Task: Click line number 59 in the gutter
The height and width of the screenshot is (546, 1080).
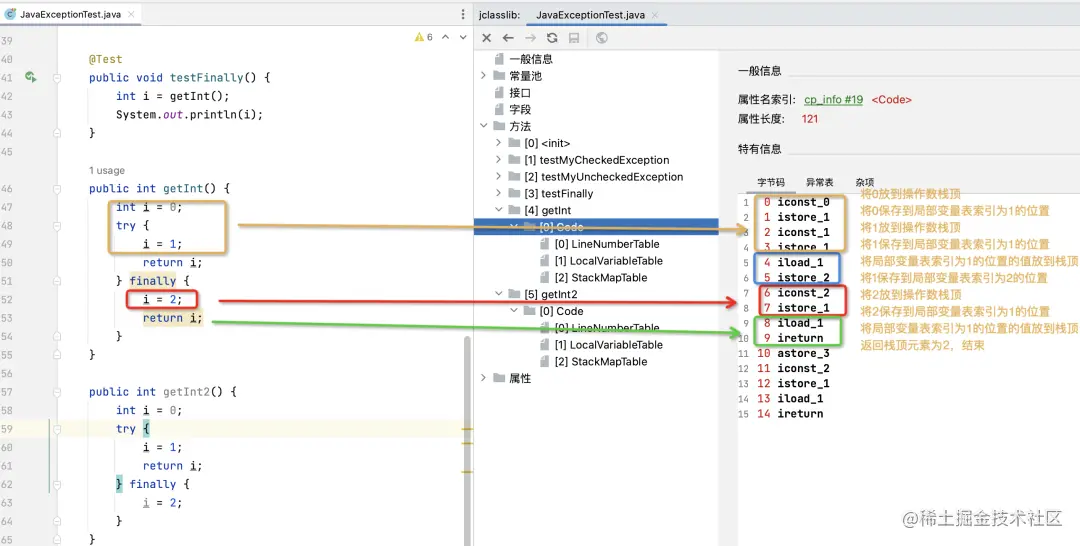Action: (7, 428)
